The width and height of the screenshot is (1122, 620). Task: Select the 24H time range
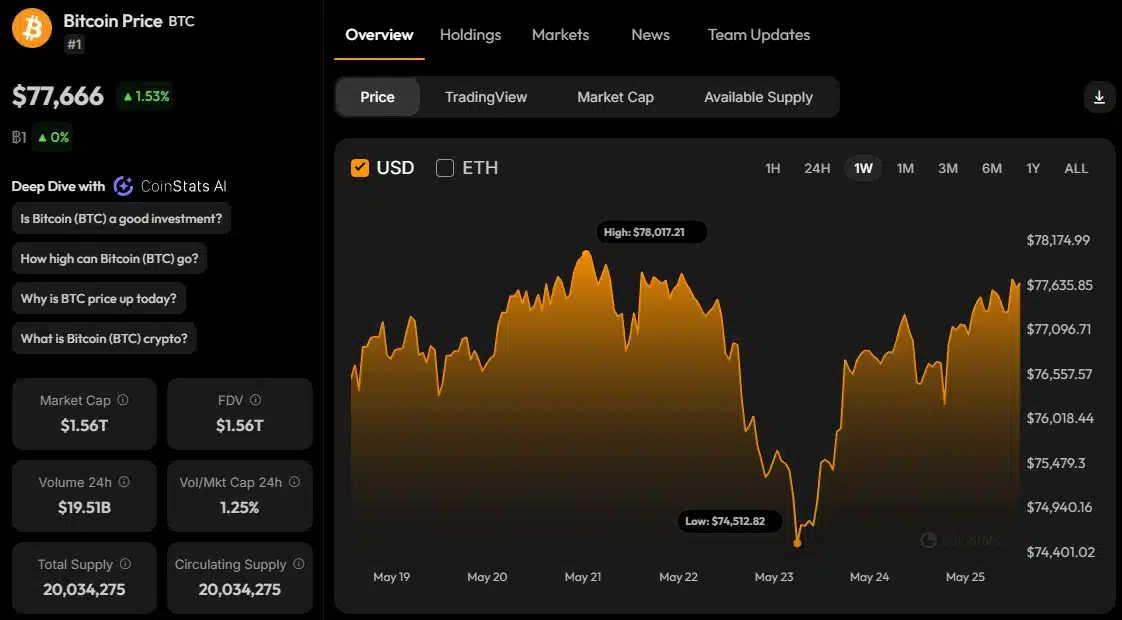pyautogui.click(x=817, y=168)
